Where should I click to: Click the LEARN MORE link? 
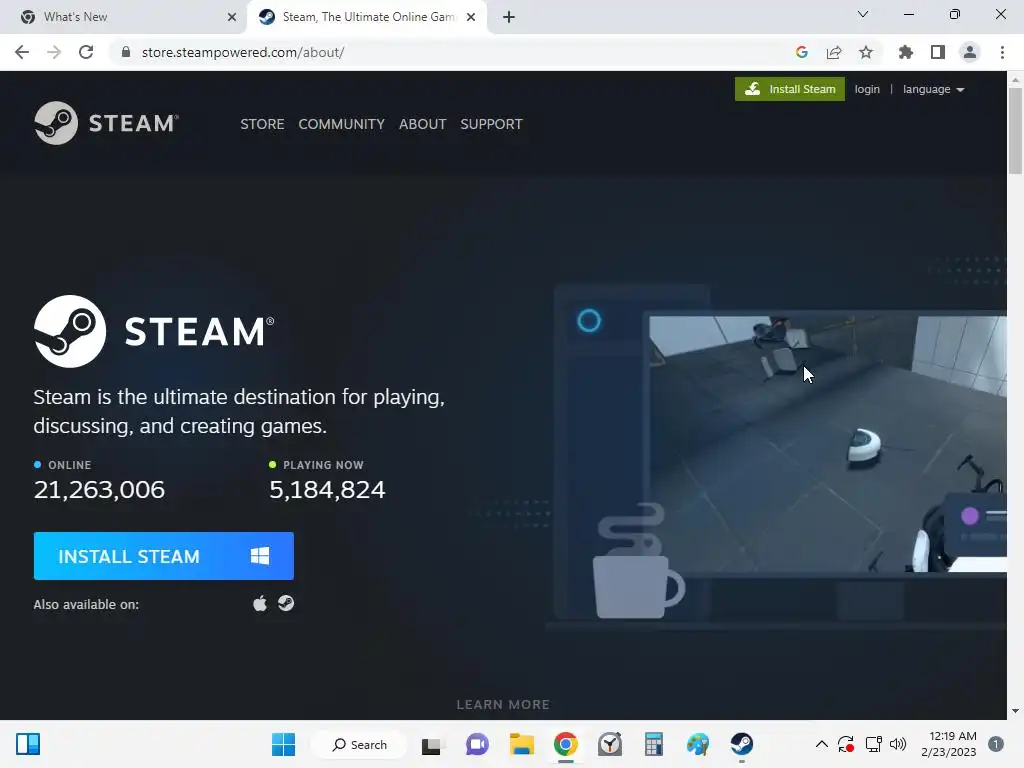tap(503, 705)
